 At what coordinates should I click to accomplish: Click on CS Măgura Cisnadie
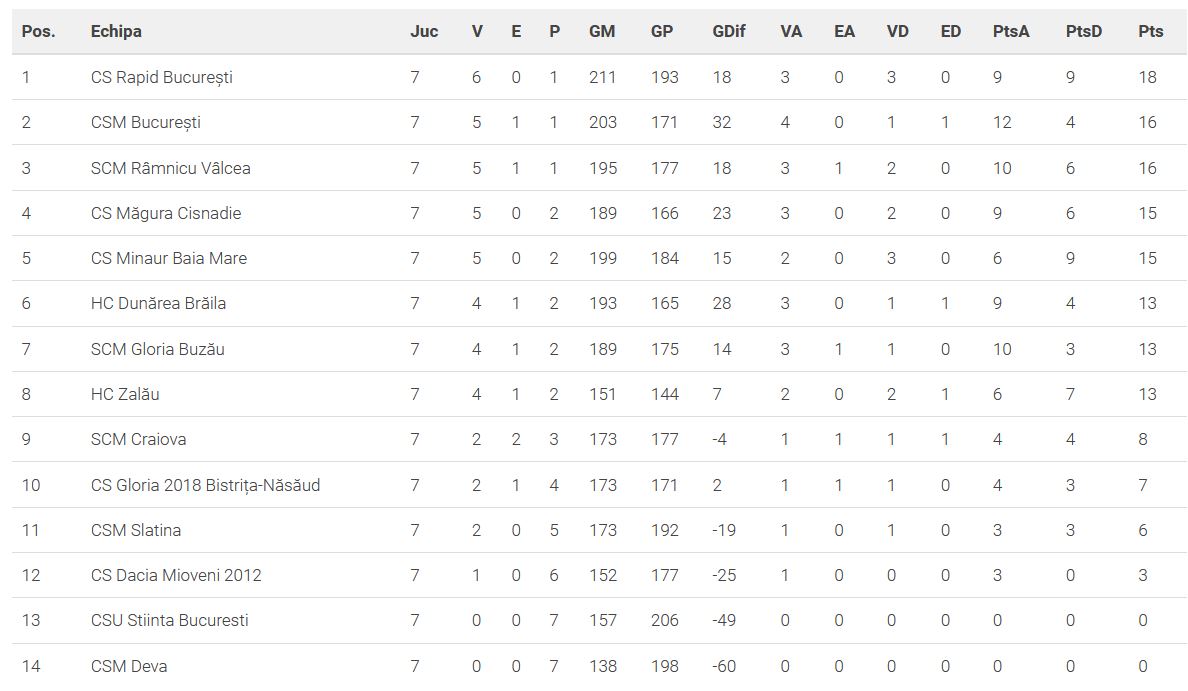pyautogui.click(x=165, y=213)
